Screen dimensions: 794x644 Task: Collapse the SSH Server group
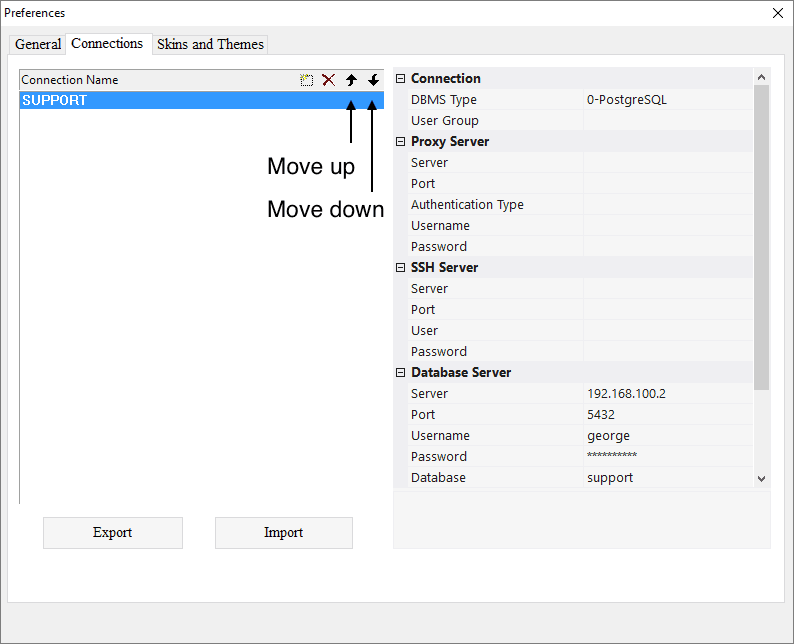pos(401,268)
